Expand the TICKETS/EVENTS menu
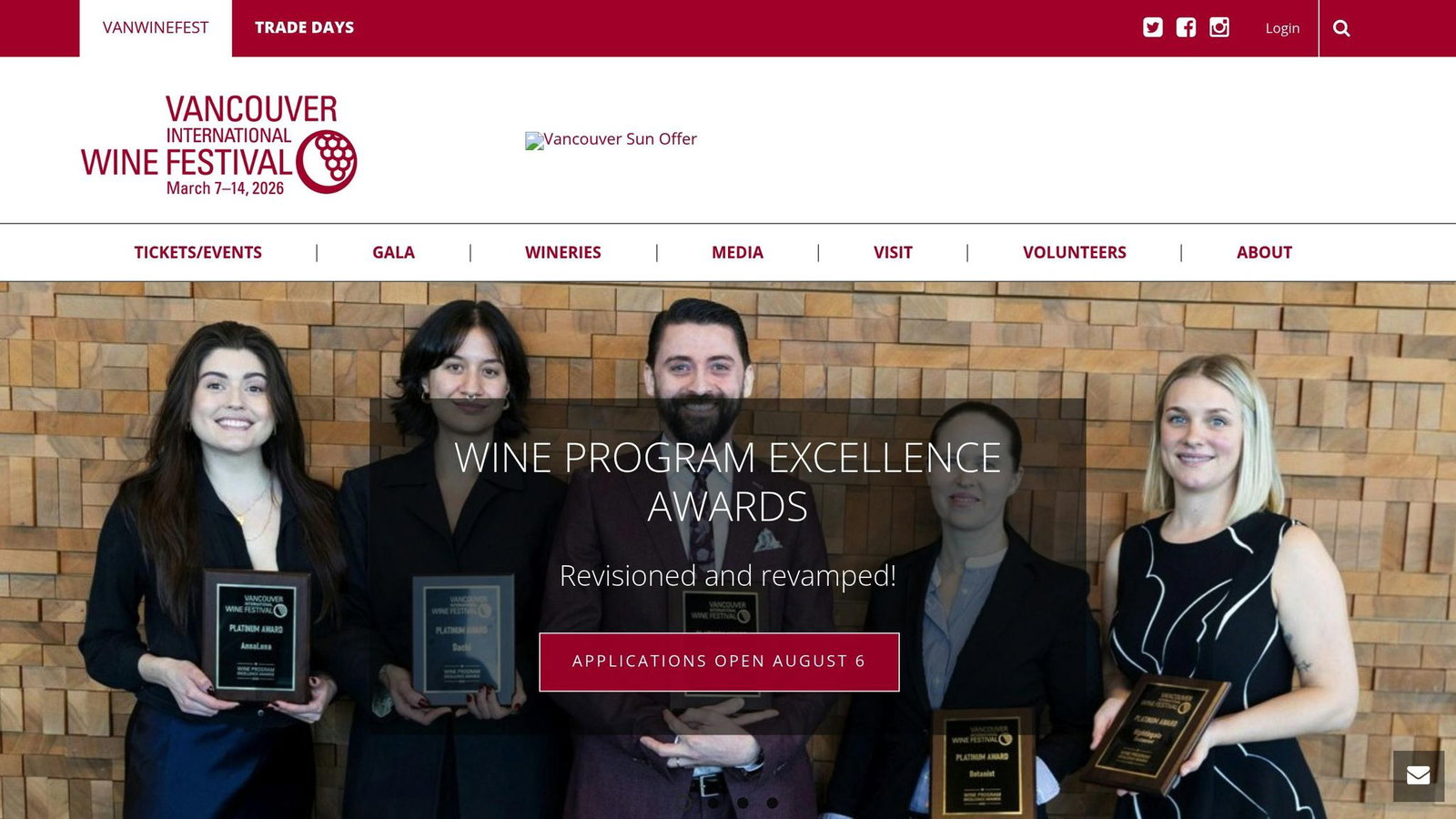Screen dimensions: 1456x819 coord(198,252)
